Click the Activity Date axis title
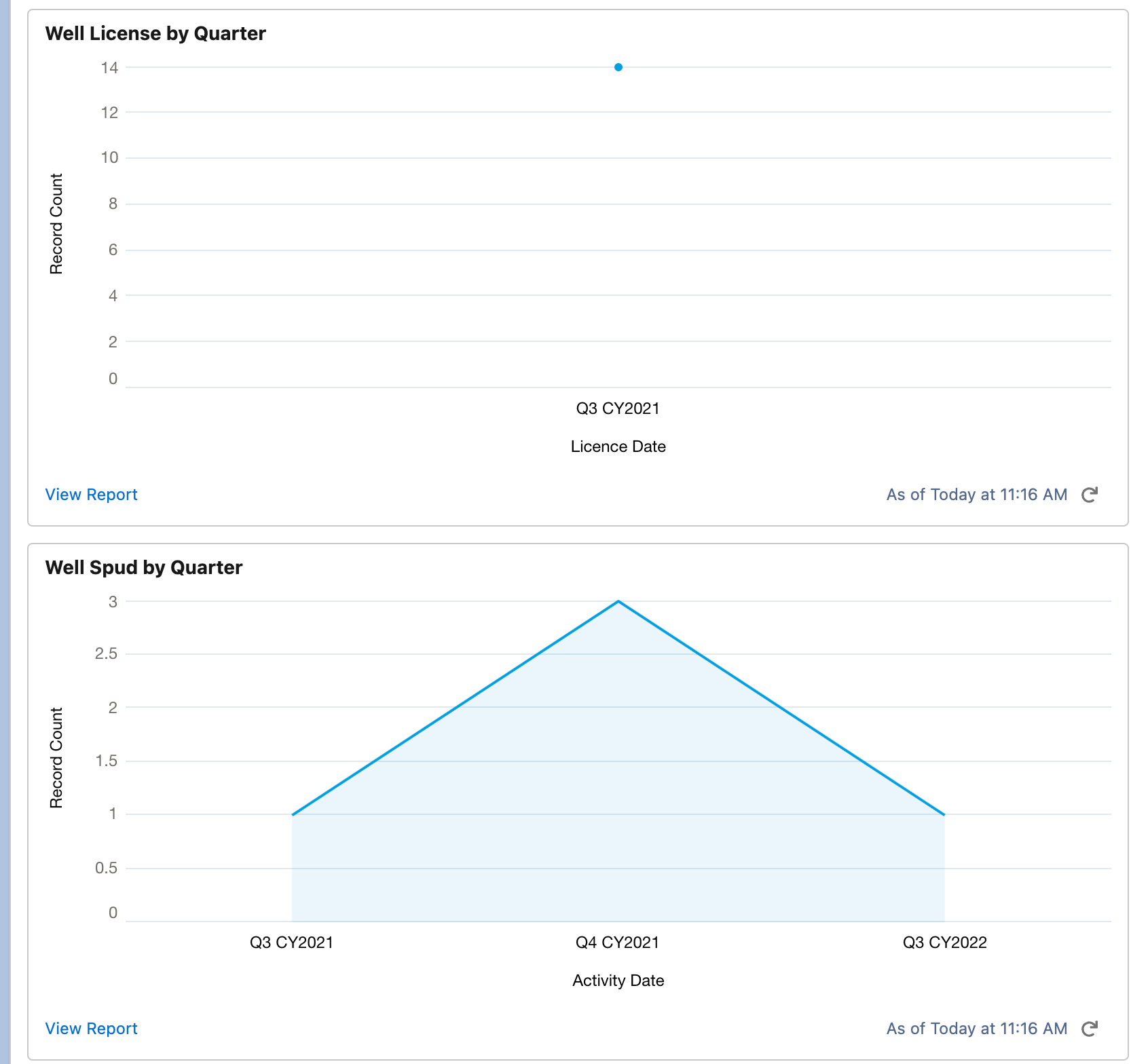This screenshot has height=1064, width=1131. pyautogui.click(x=618, y=981)
